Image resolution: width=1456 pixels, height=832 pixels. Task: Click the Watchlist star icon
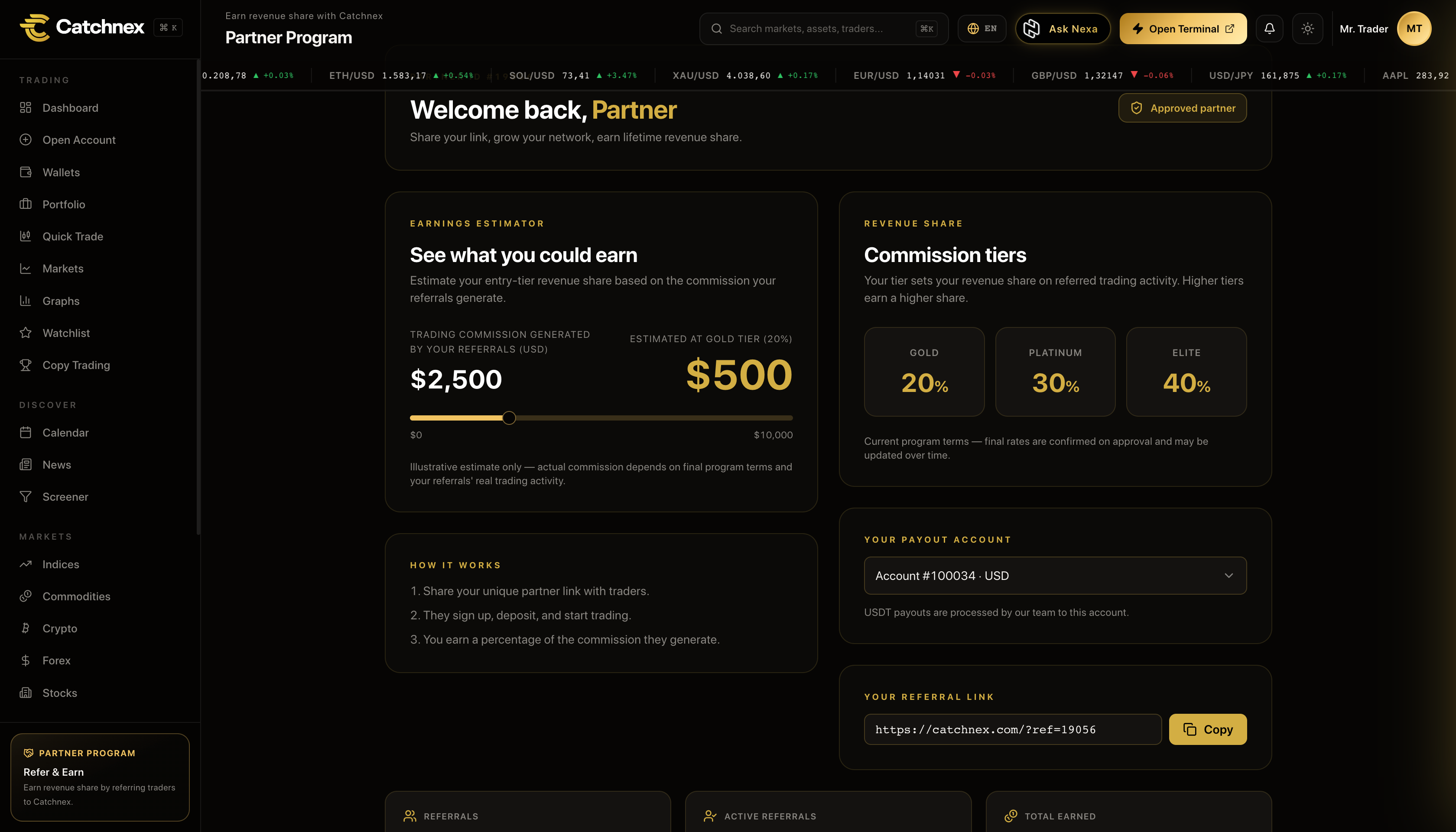pyautogui.click(x=26, y=333)
